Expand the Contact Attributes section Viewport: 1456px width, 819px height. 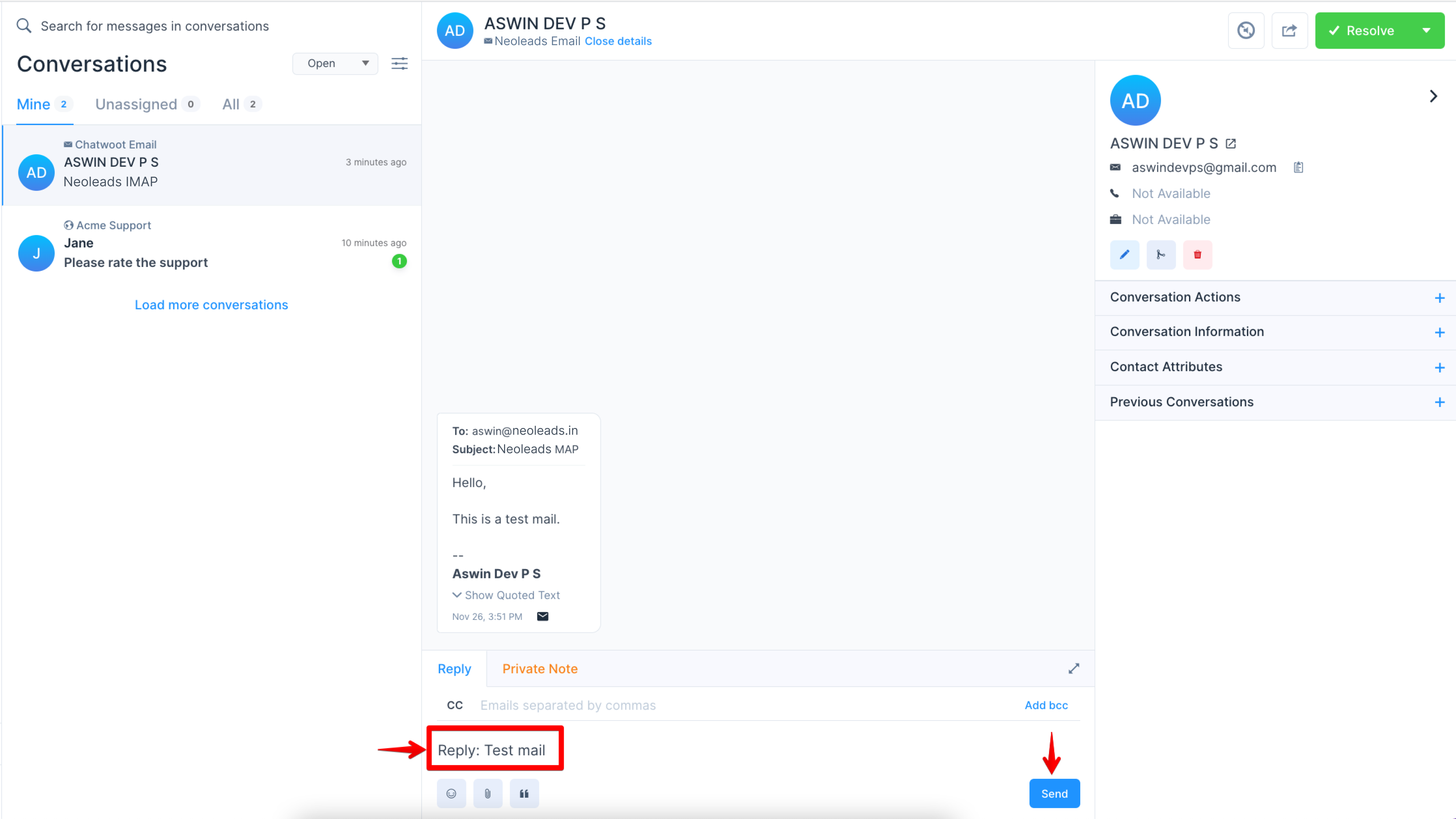tap(1439, 368)
